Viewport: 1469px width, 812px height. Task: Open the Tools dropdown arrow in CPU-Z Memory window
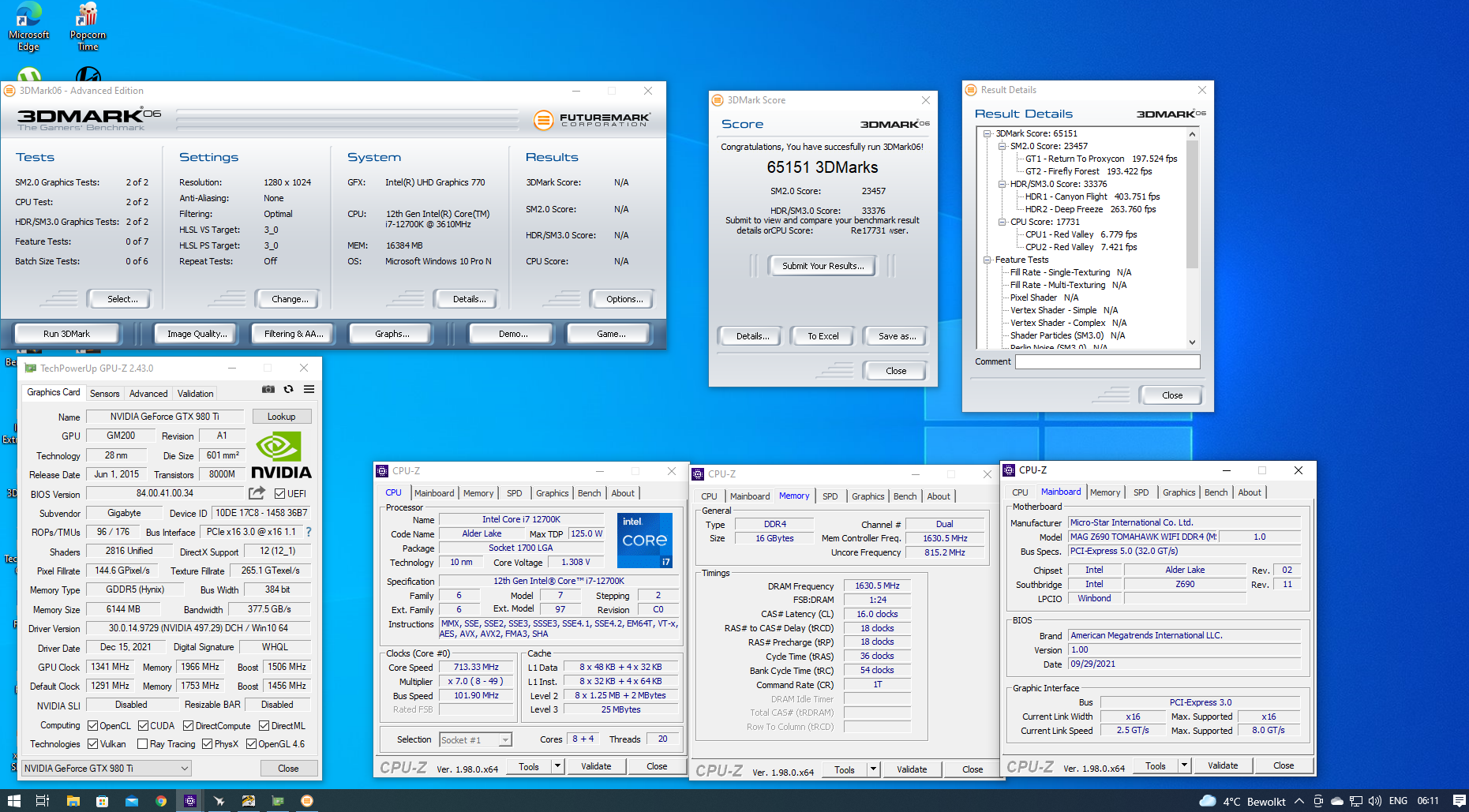[x=873, y=769]
